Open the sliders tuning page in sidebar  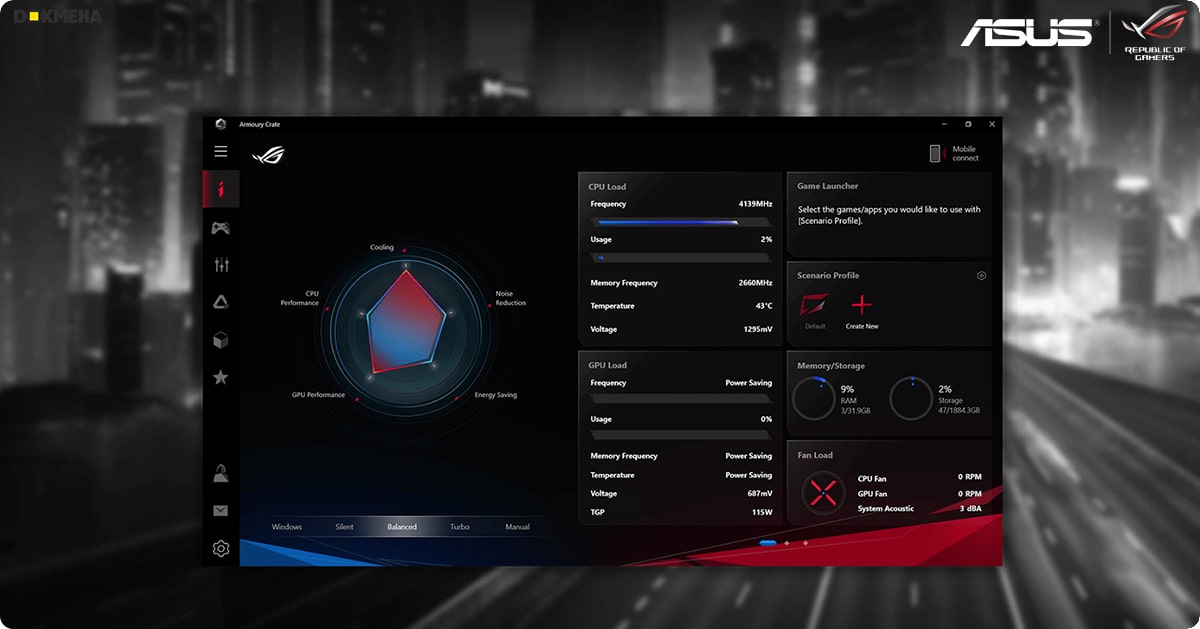[x=221, y=264]
